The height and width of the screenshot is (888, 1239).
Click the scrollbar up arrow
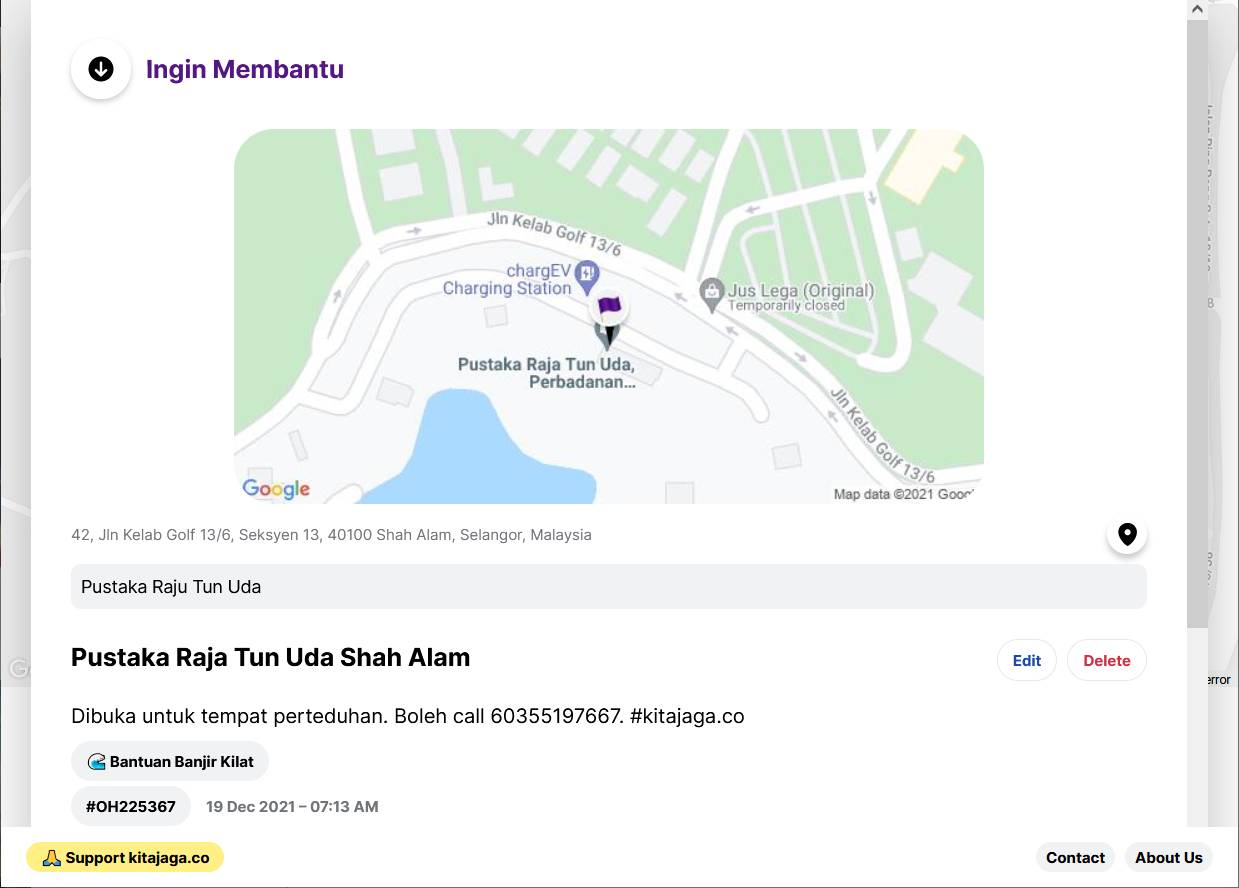(x=1197, y=9)
